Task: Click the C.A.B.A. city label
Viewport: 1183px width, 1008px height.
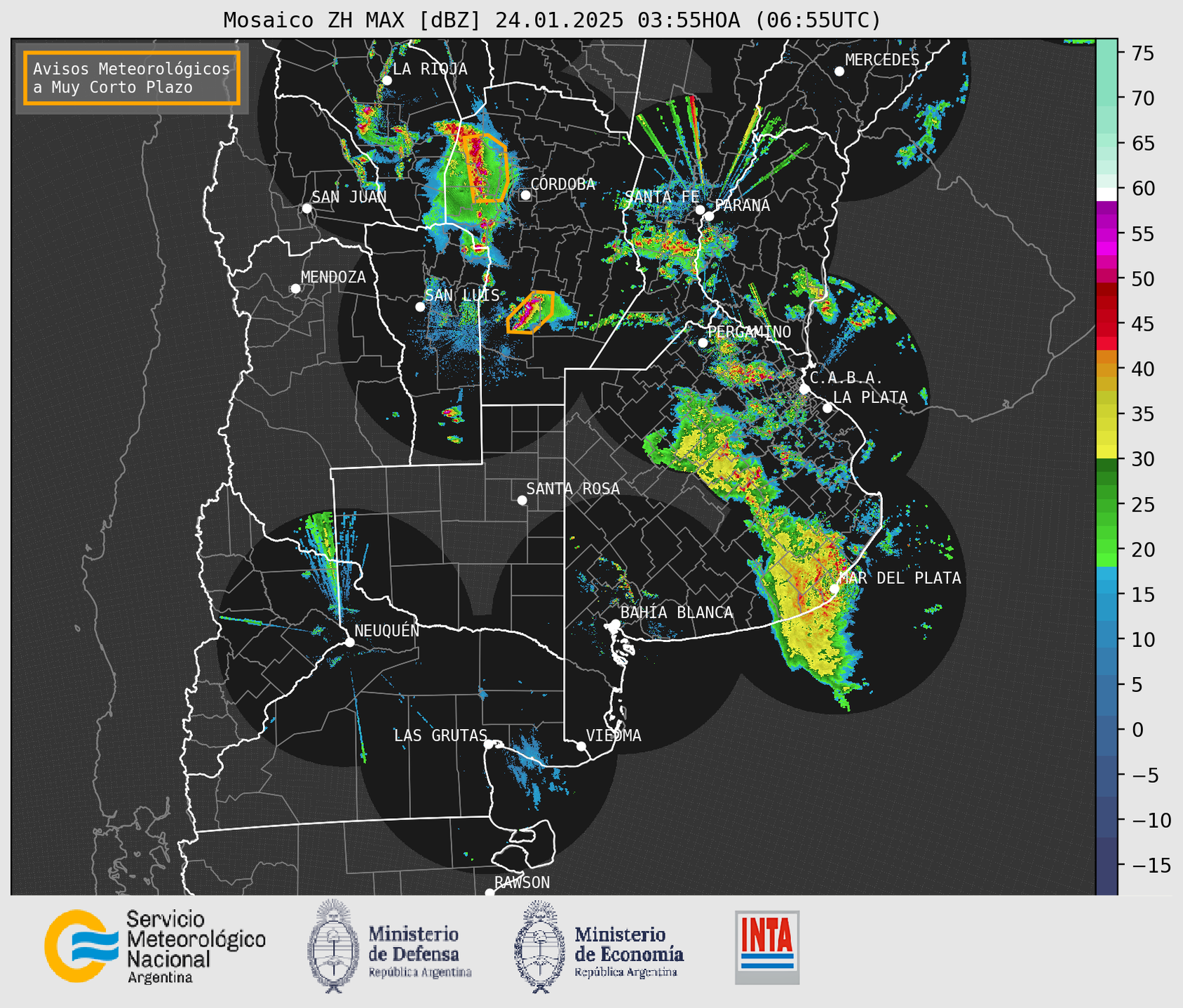Action: (846, 378)
